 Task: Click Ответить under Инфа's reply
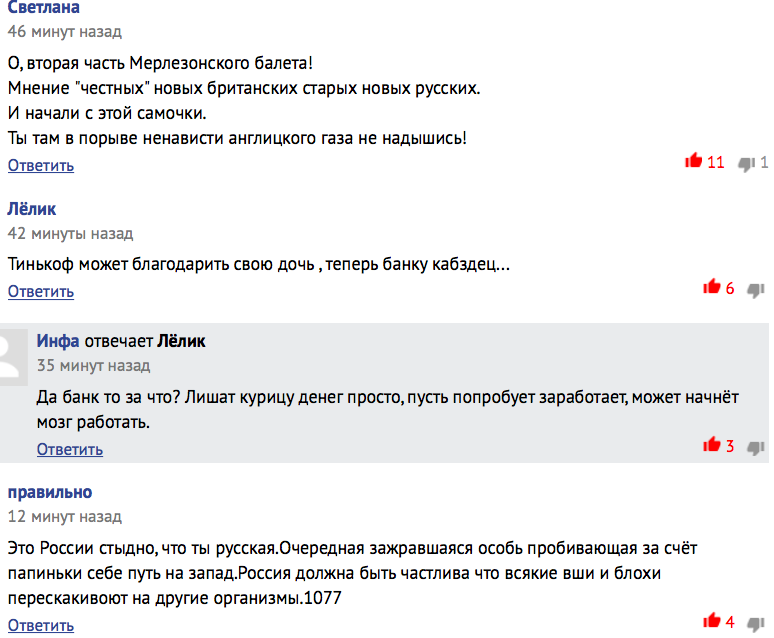tap(70, 449)
